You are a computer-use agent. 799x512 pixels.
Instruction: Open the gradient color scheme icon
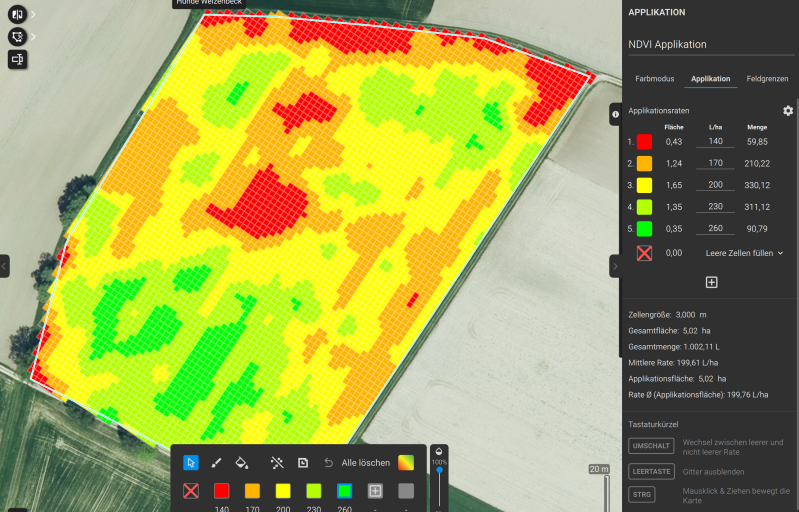[x=406, y=463]
